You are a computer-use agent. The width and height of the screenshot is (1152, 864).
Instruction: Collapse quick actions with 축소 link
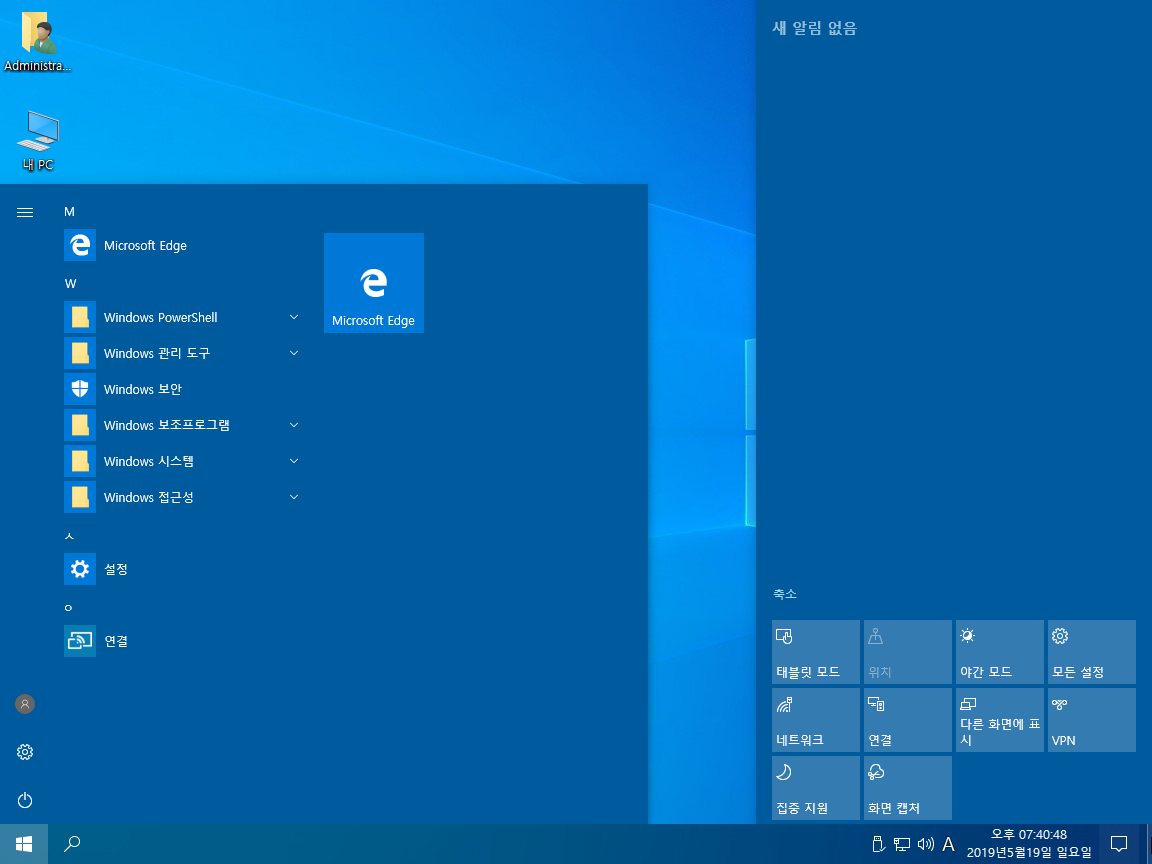(x=785, y=594)
